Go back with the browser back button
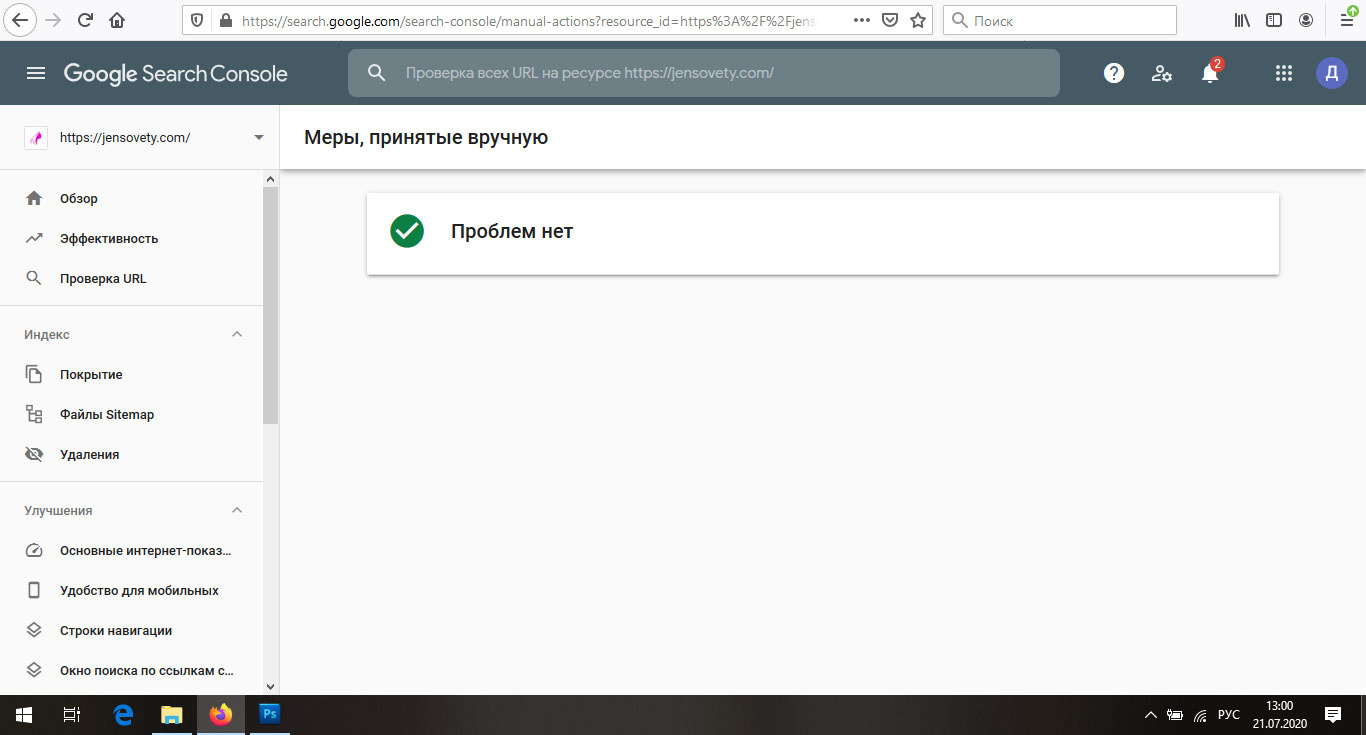Screen dimensions: 1366x735 point(19,20)
